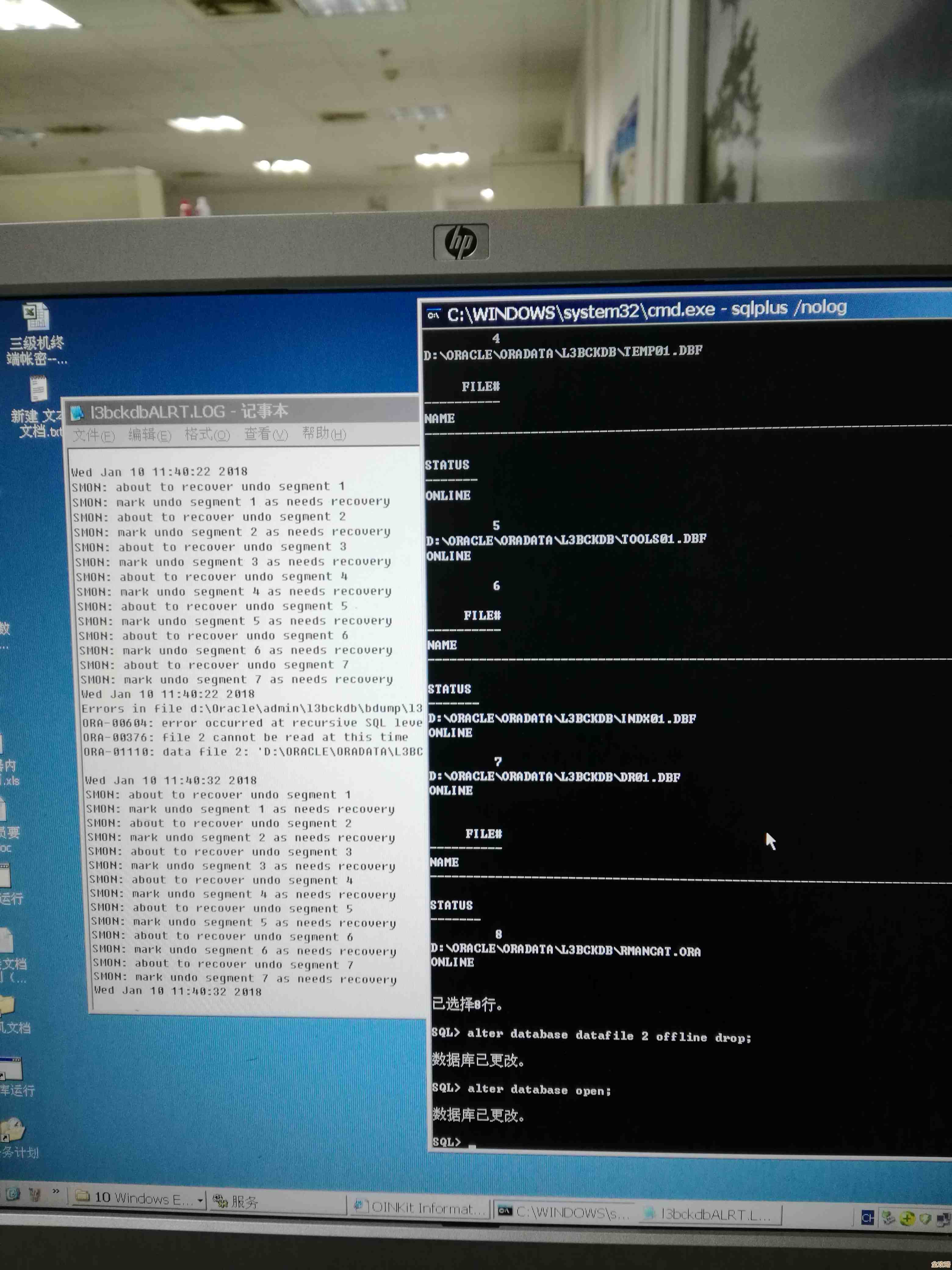Open the 查看(V) menu in Notepad
Viewport: 952px width, 1270px height.
pos(266,434)
